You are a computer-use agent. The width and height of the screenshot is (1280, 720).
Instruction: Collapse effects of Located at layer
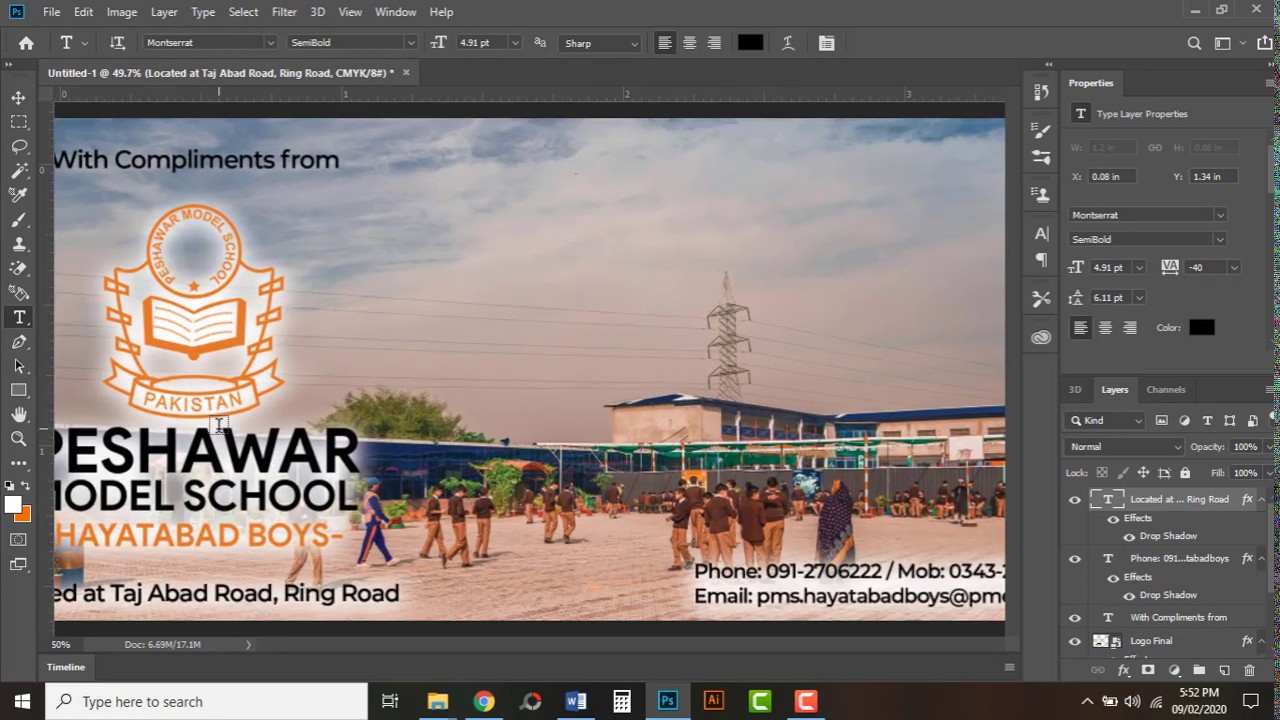click(1262, 500)
